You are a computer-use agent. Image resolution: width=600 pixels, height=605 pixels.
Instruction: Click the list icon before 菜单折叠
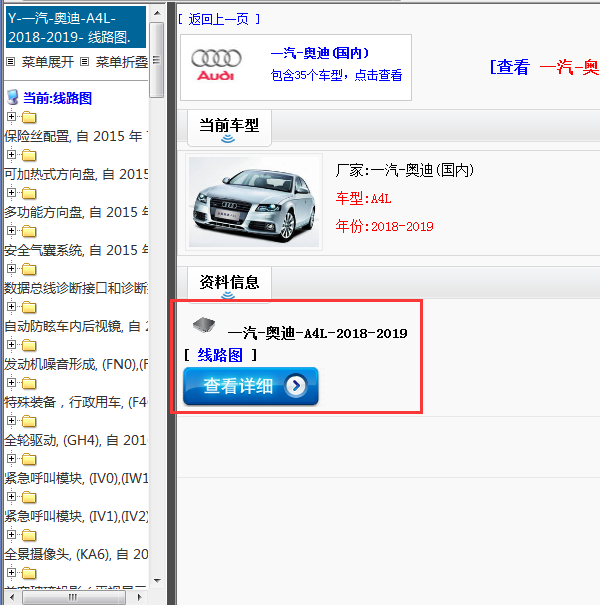point(85,62)
